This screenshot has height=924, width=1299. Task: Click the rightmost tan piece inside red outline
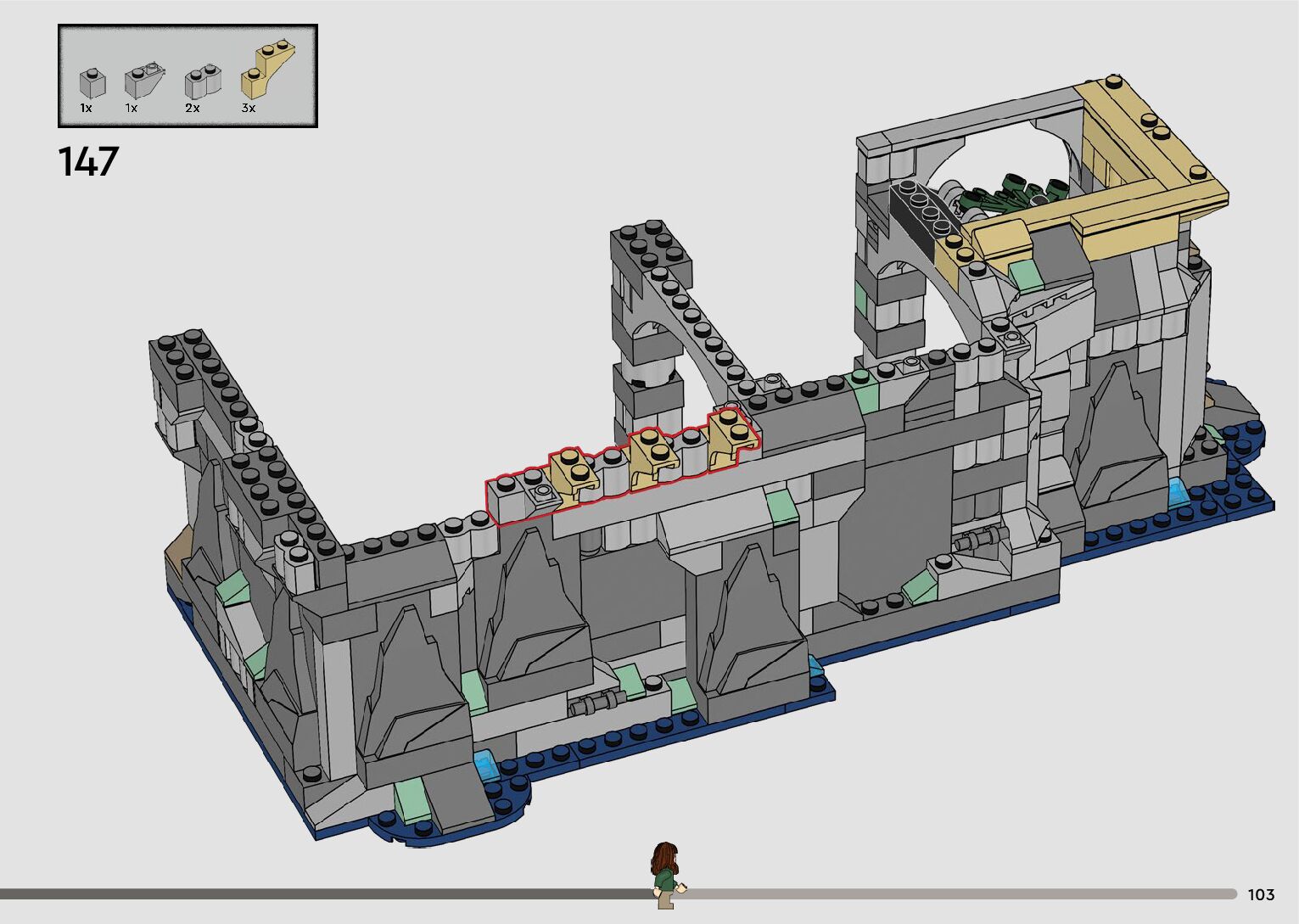pyautogui.click(x=731, y=436)
